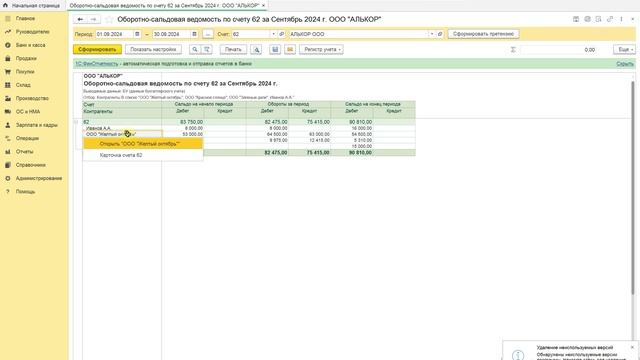Click the report's vertical scrollbar
This screenshot has width=640, height=360.
click(633, 187)
